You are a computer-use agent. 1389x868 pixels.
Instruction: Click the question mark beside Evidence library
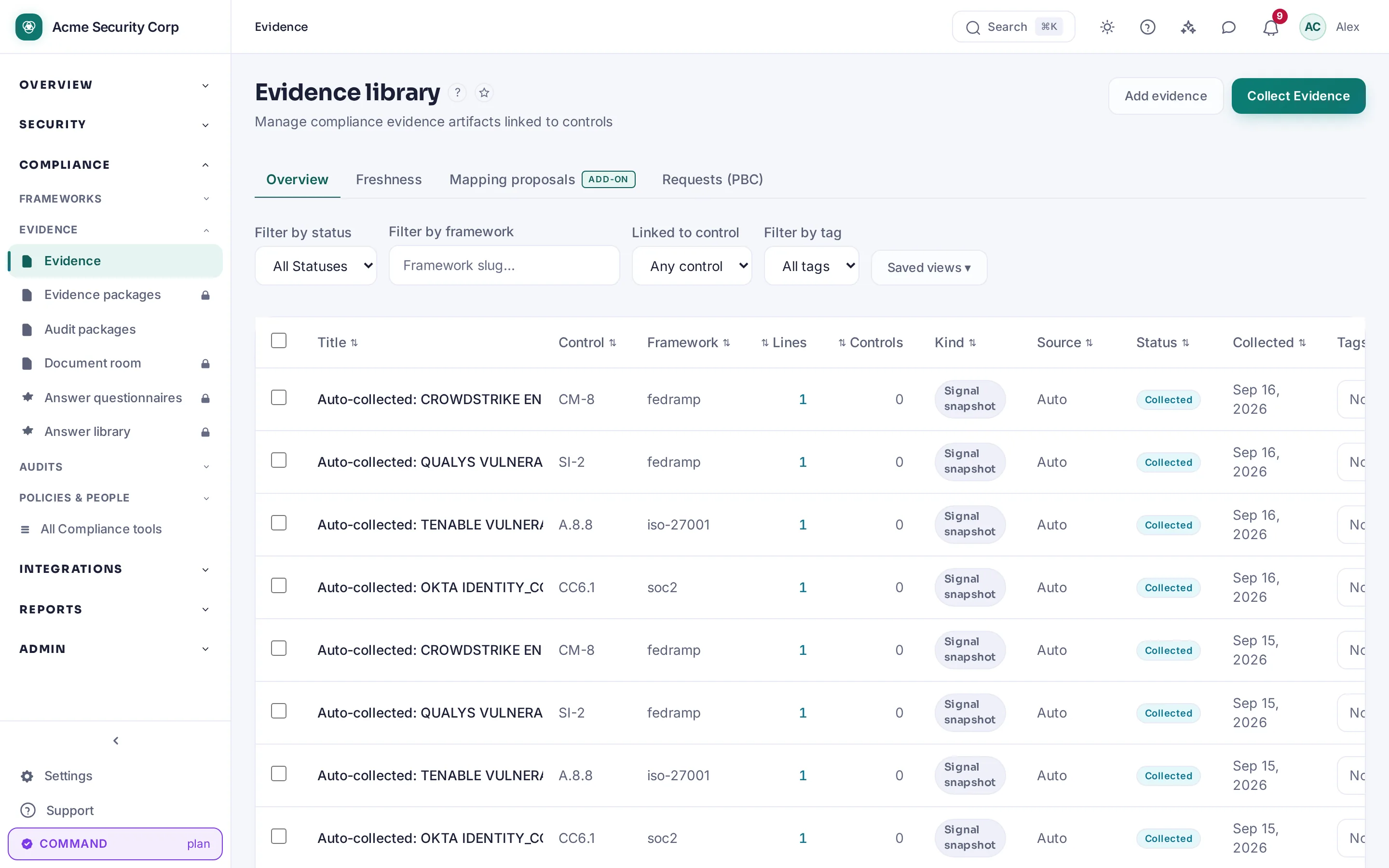pyautogui.click(x=457, y=93)
